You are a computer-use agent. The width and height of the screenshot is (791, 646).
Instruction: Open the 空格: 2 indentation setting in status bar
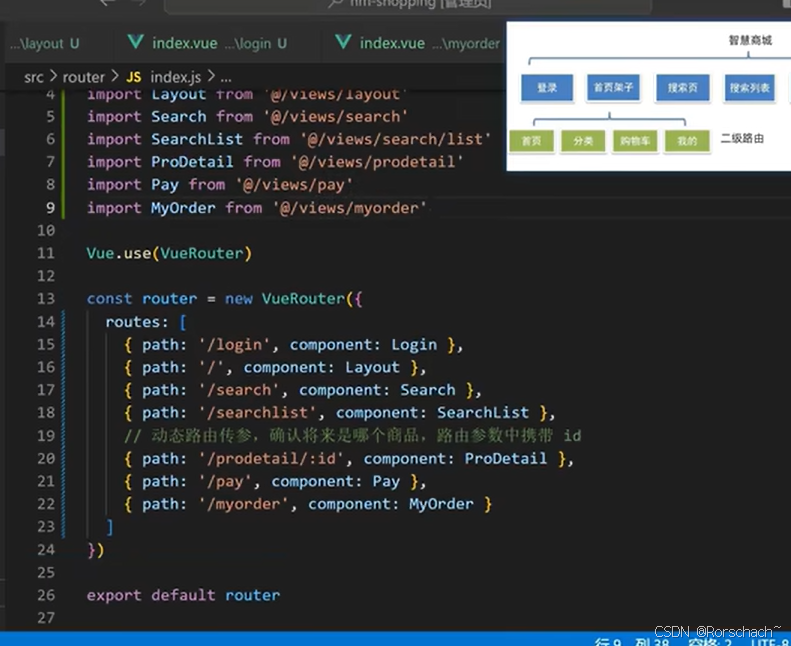[x=709, y=642]
